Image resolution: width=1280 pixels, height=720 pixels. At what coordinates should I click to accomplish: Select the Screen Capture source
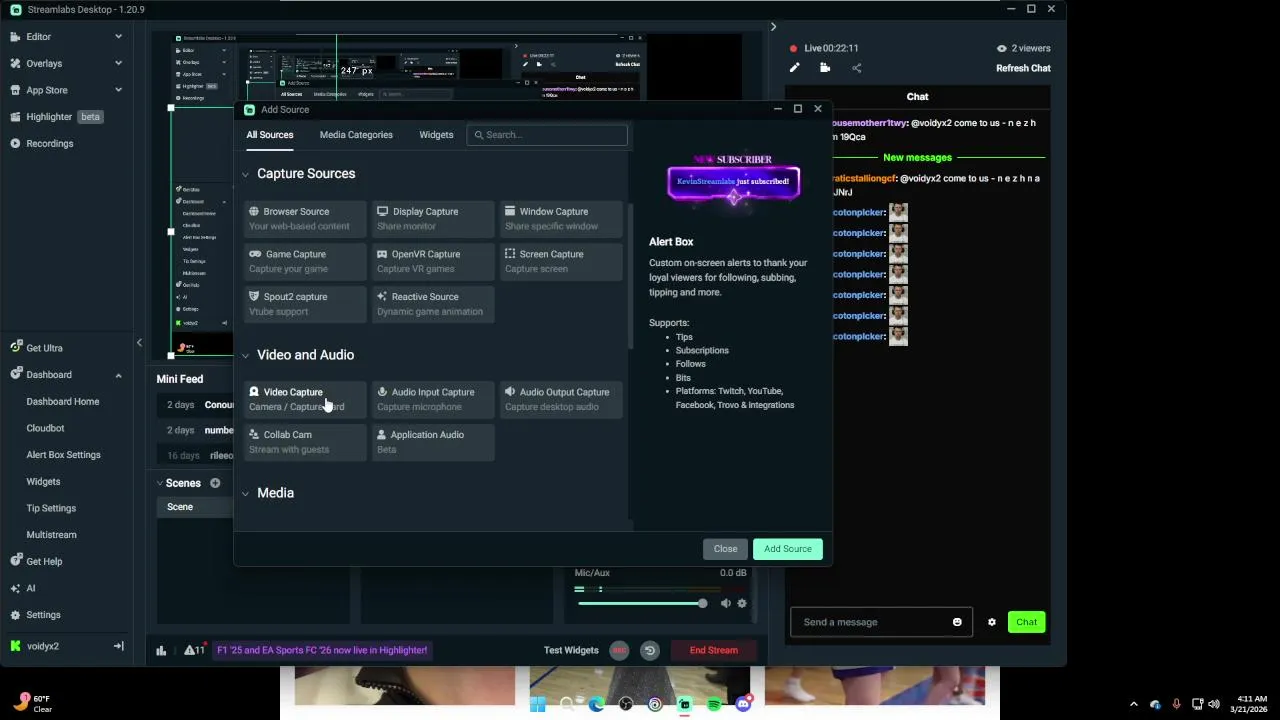pyautogui.click(x=561, y=261)
